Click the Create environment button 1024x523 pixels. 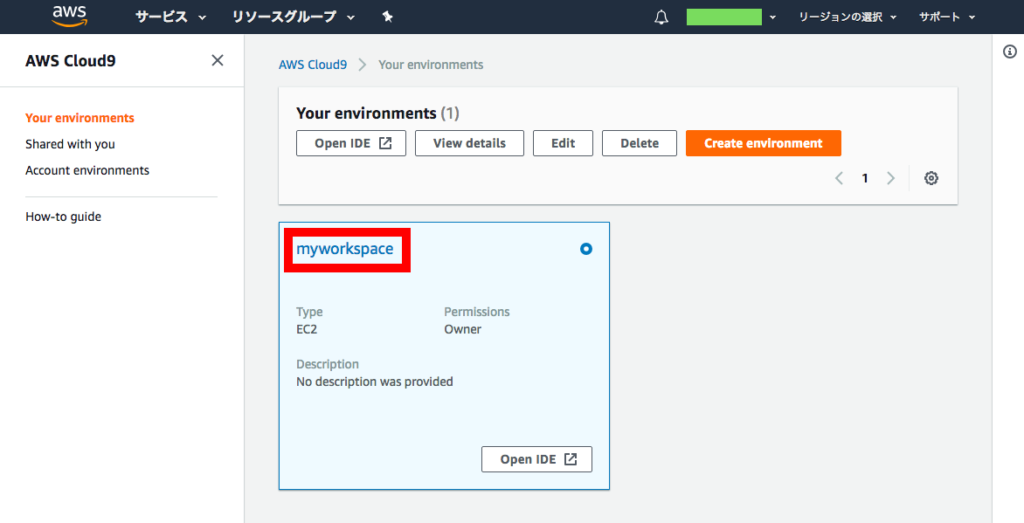(x=763, y=144)
